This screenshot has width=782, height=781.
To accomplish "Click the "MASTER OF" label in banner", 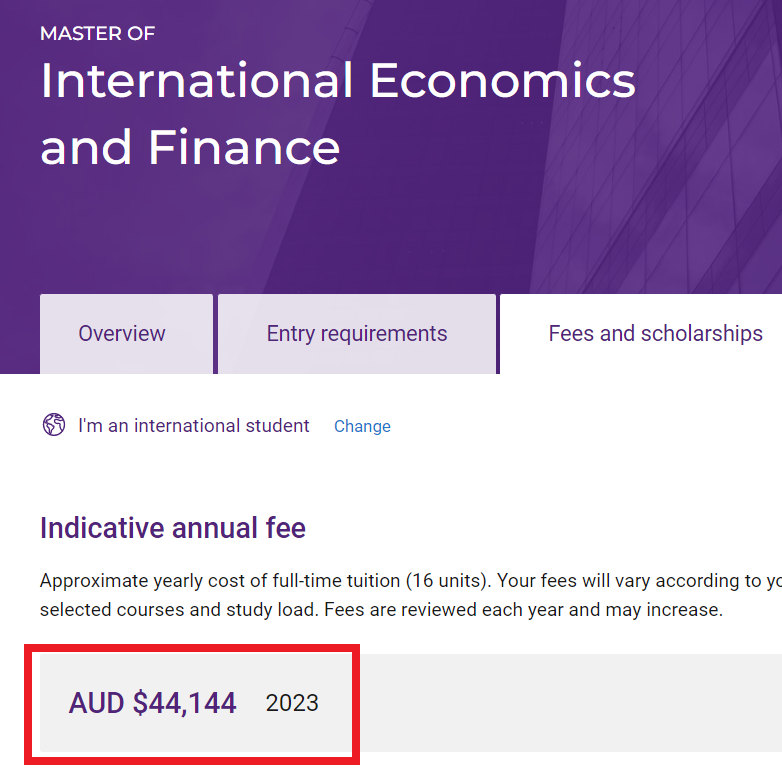I will 97,34.
